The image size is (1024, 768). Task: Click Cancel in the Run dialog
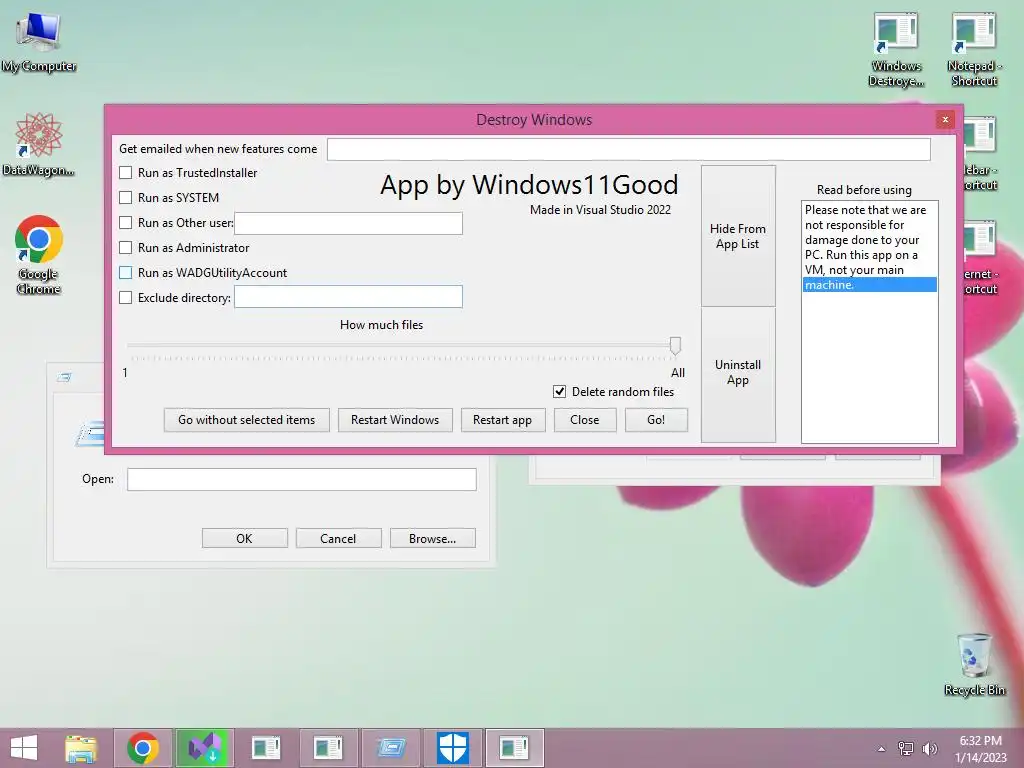click(338, 538)
